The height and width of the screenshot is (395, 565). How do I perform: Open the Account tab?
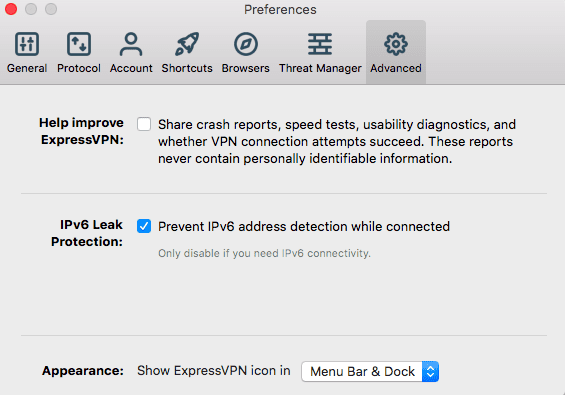coord(131,53)
